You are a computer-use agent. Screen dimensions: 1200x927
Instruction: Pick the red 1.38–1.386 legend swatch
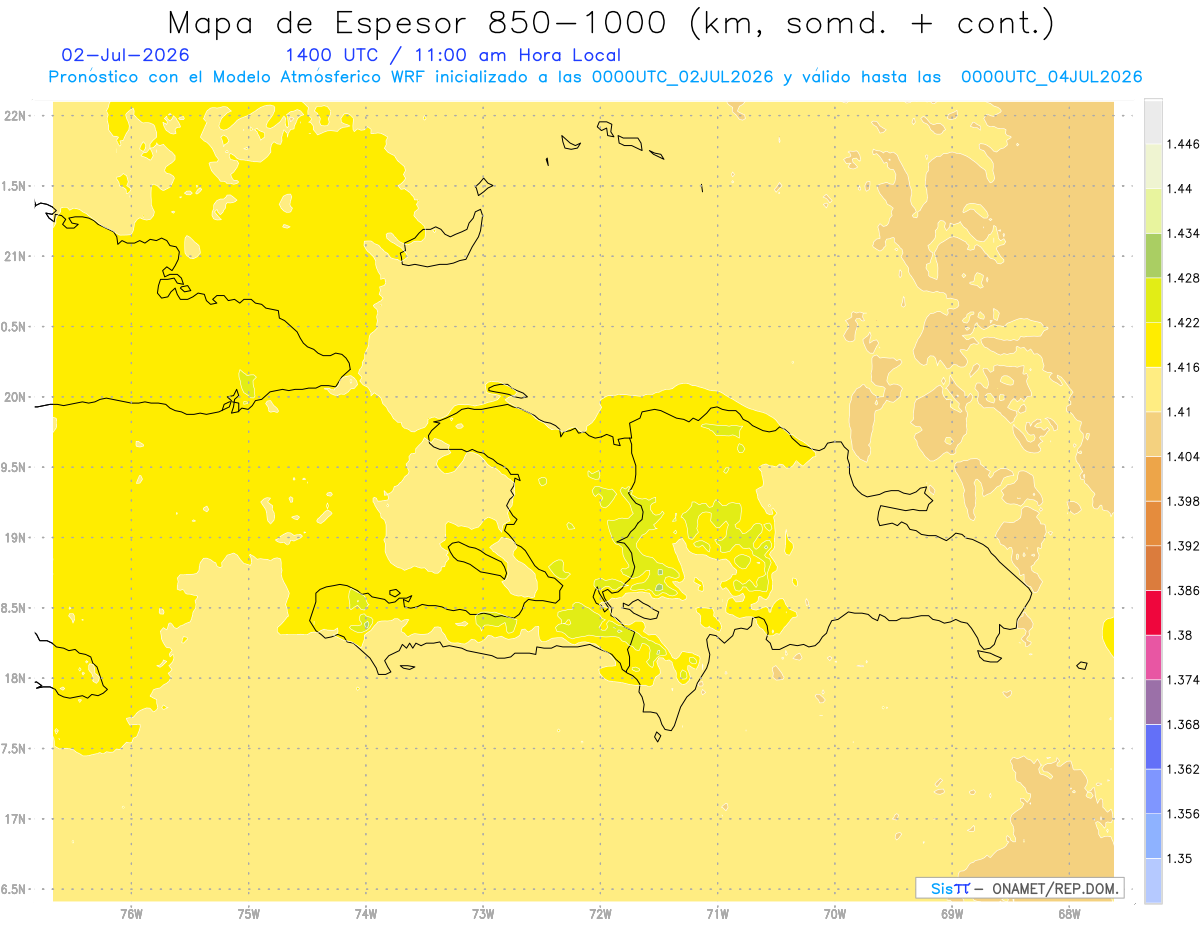(1153, 612)
